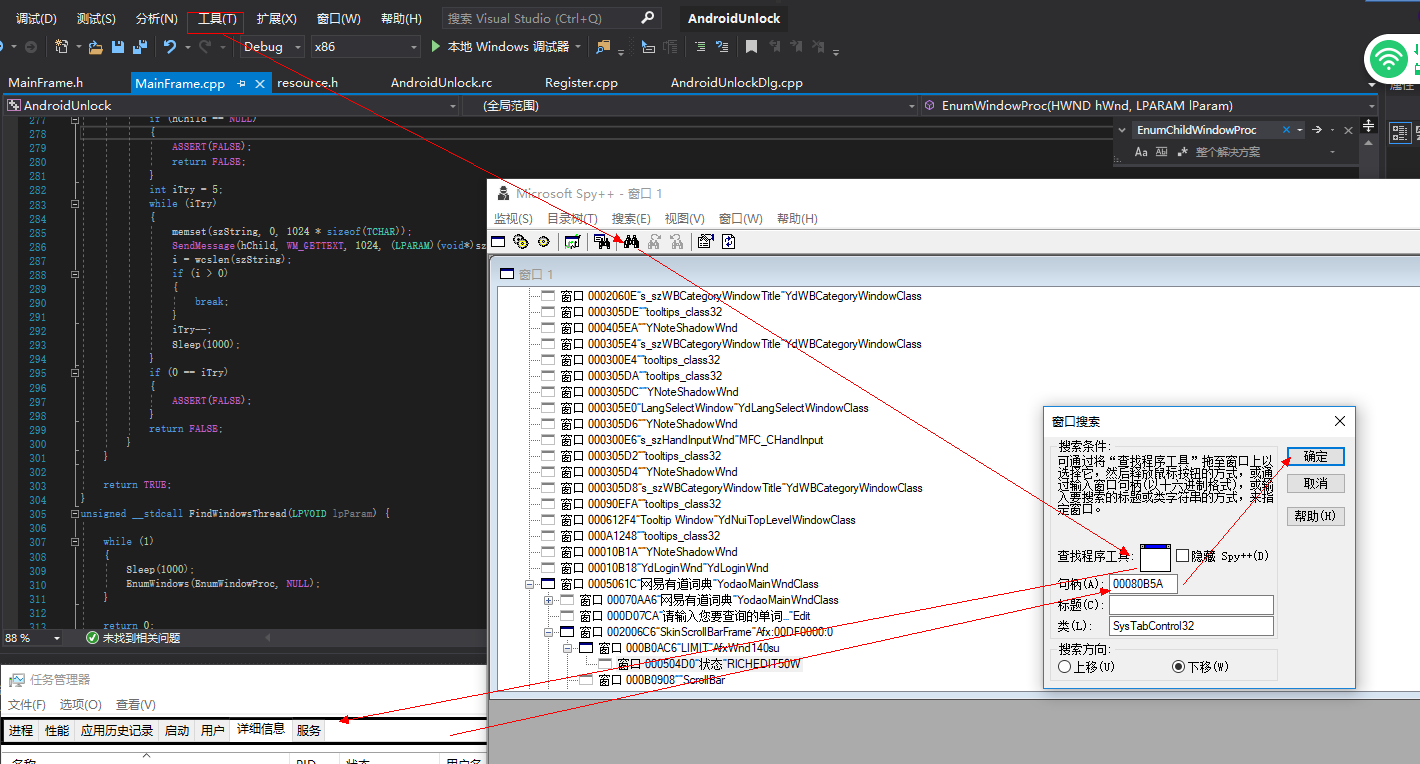Click the Visual Studio Open File folder icon
This screenshot has height=764, width=1420.
[x=96, y=46]
